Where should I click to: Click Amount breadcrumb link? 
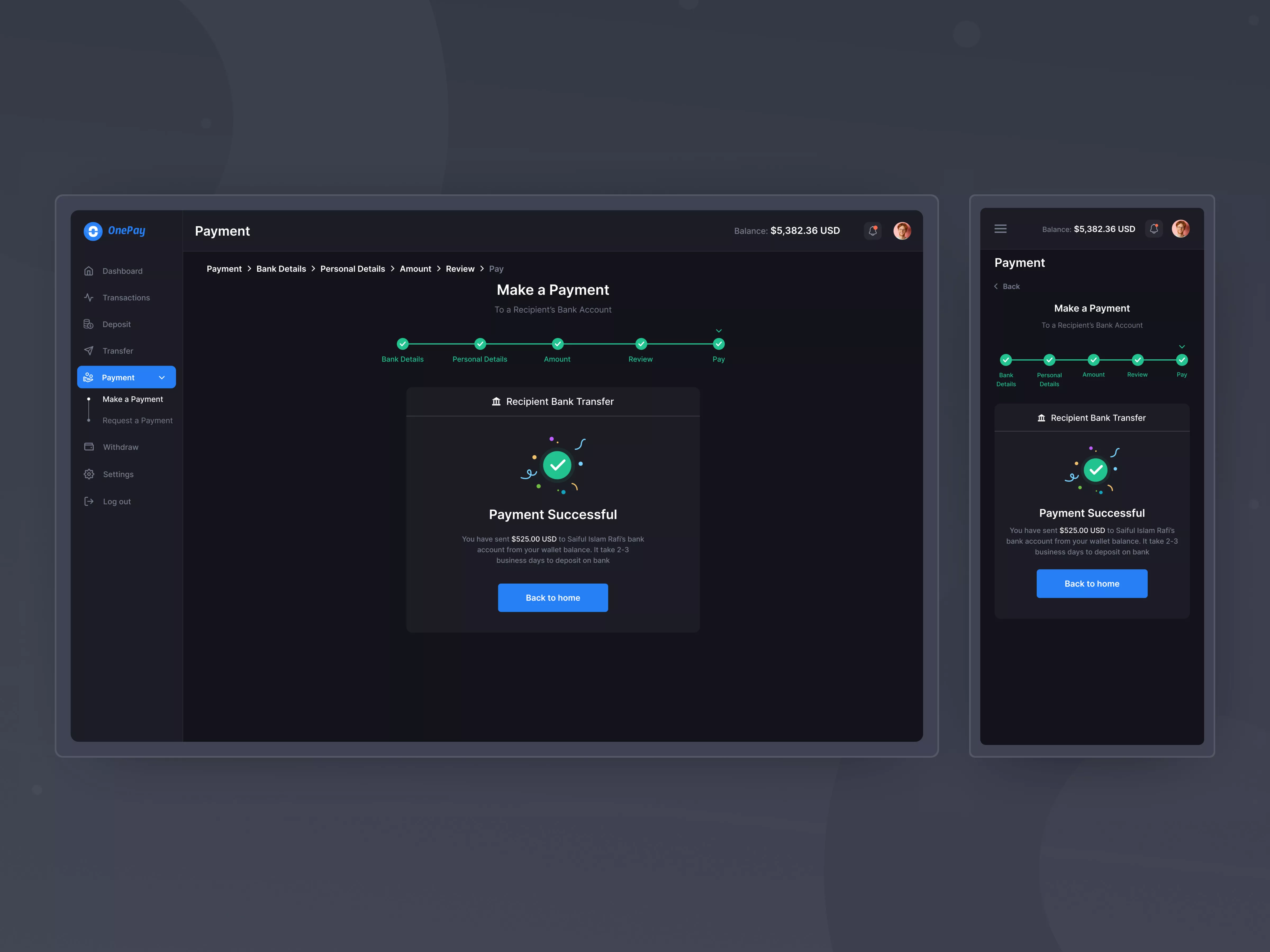click(416, 269)
